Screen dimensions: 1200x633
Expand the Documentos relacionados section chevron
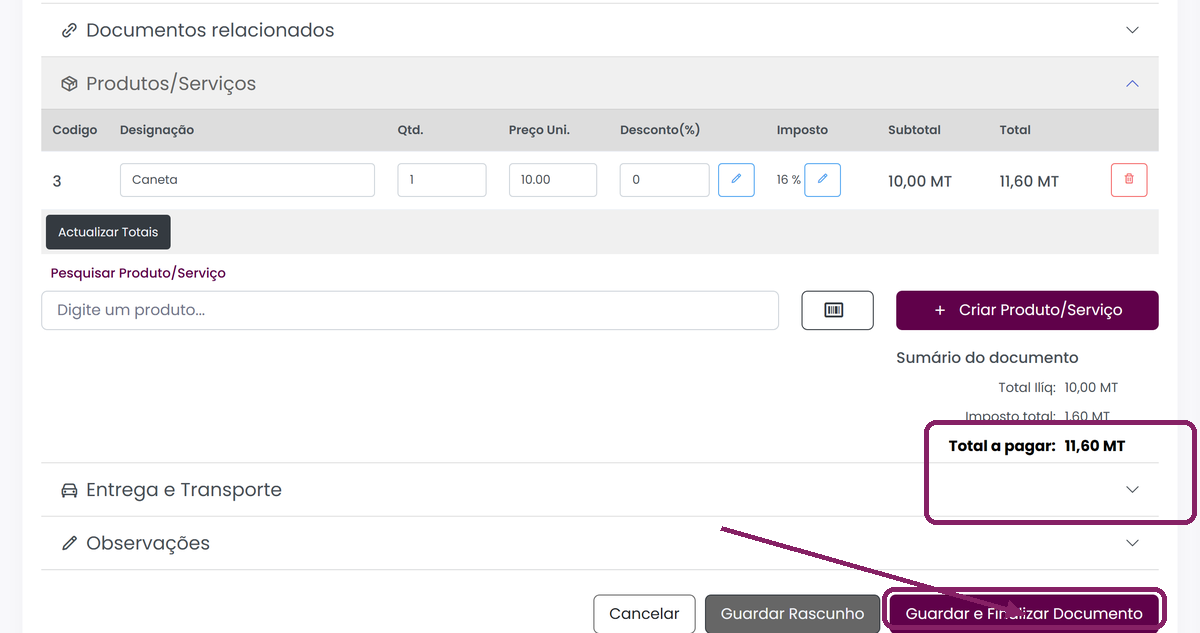click(x=1132, y=30)
